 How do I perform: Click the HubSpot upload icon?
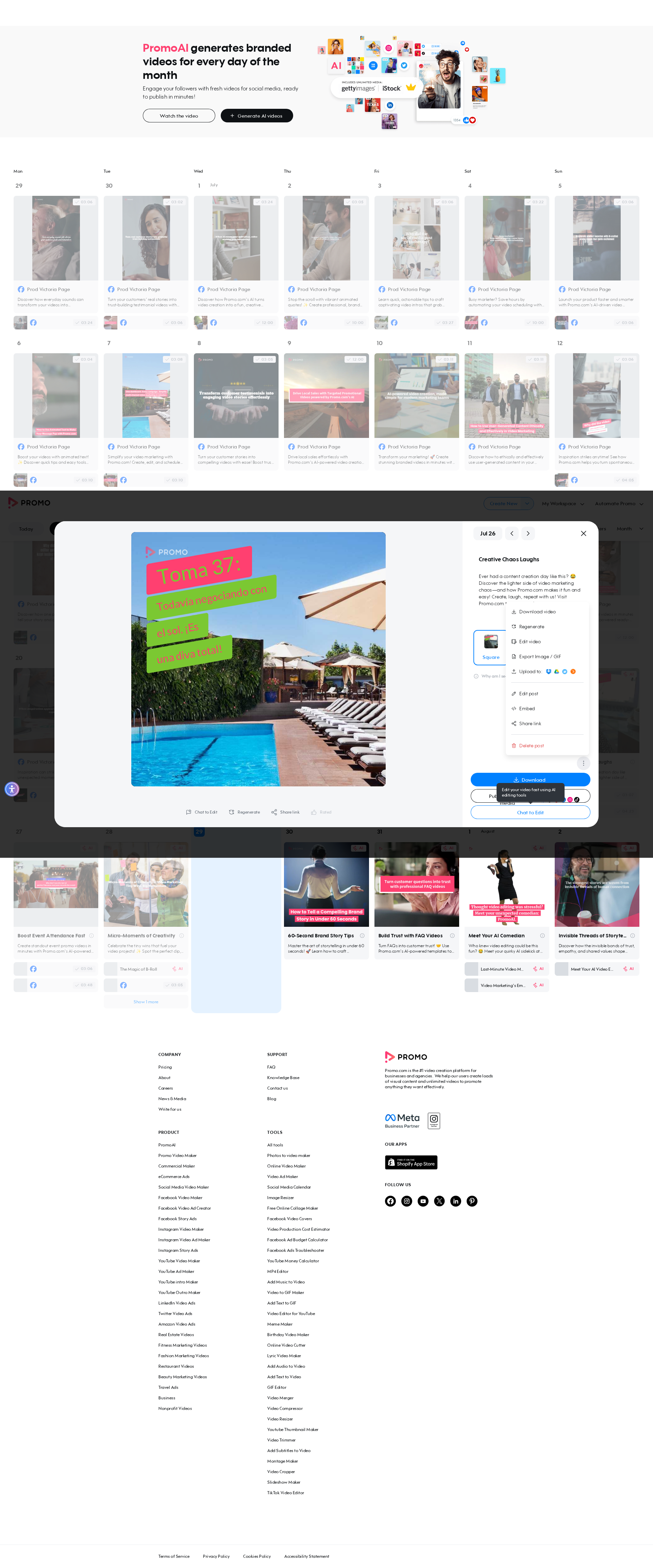click(573, 671)
